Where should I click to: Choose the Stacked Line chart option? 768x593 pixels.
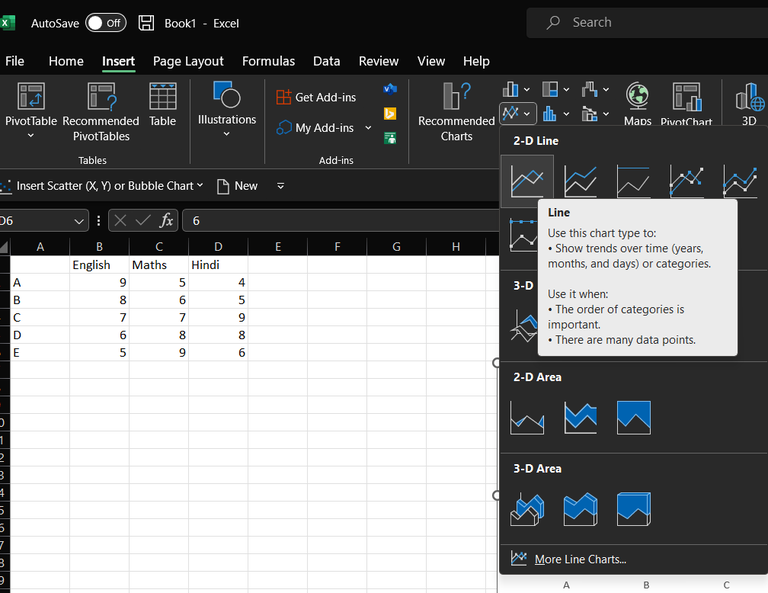(580, 181)
